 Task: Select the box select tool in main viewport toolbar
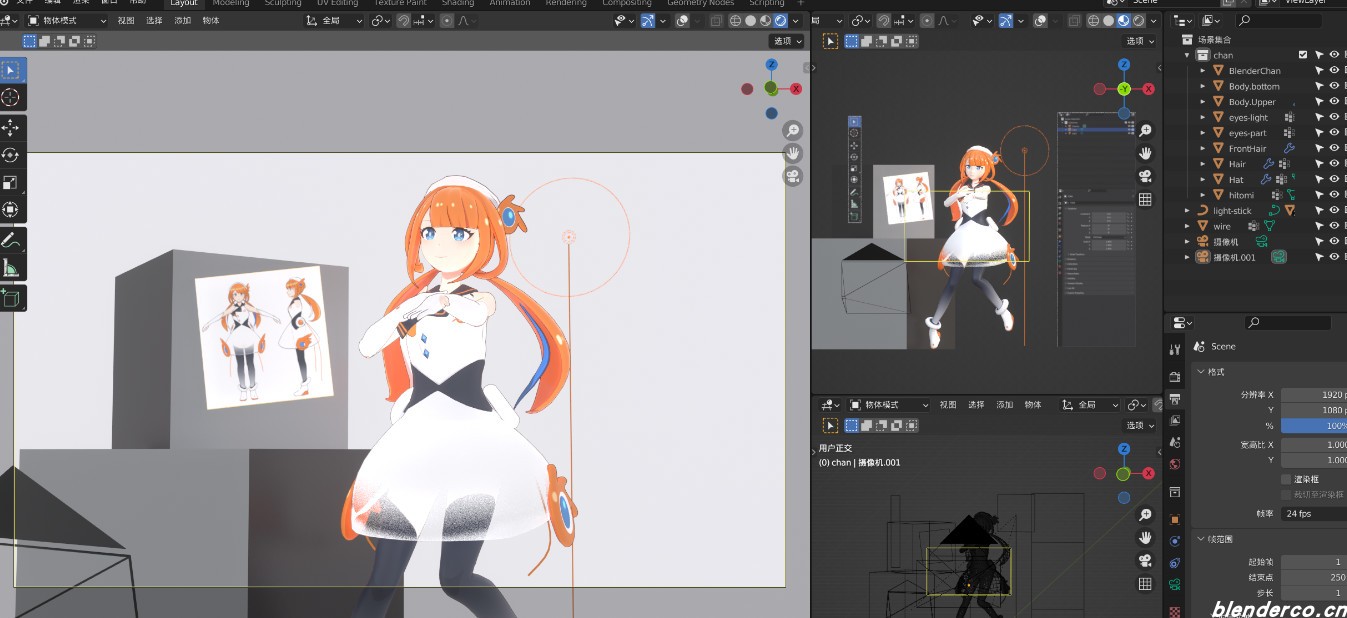pyautogui.click(x=12, y=70)
